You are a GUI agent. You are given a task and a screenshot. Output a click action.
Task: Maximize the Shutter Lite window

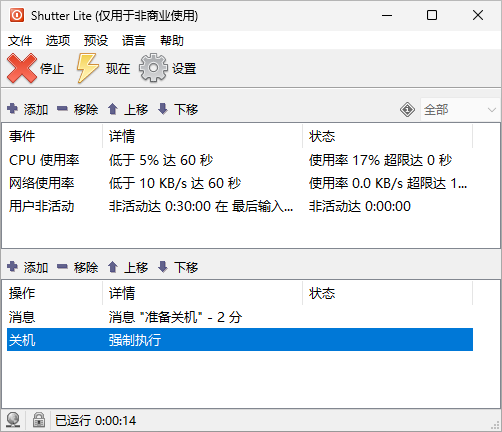[x=432, y=15]
